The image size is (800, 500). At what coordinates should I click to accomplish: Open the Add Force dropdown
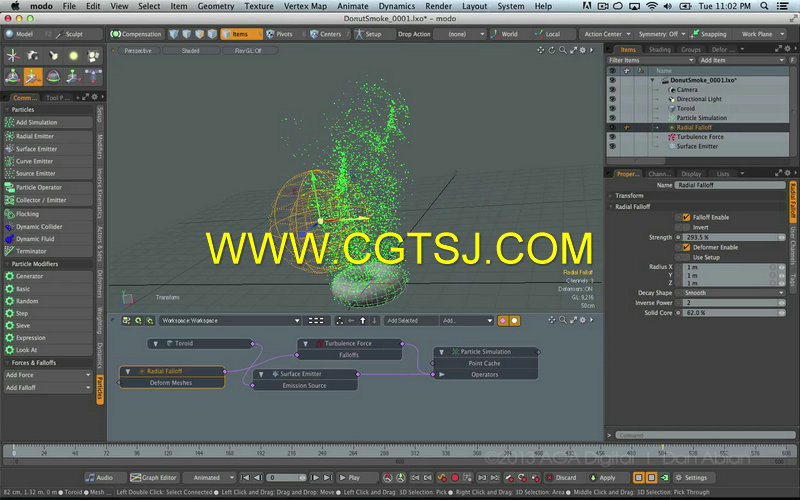point(48,375)
